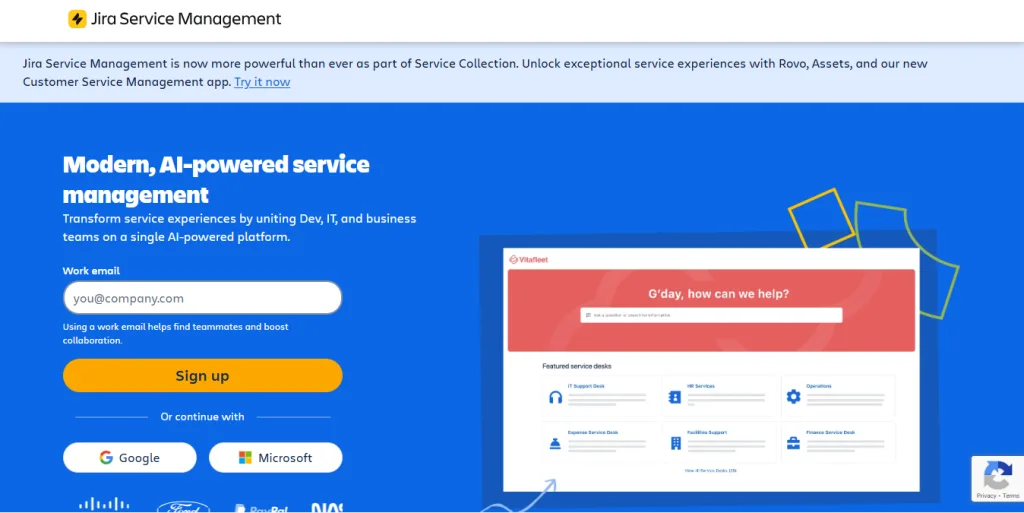Click the Cisco logo at the bottom
This screenshot has width=1024, height=513.
(x=104, y=503)
